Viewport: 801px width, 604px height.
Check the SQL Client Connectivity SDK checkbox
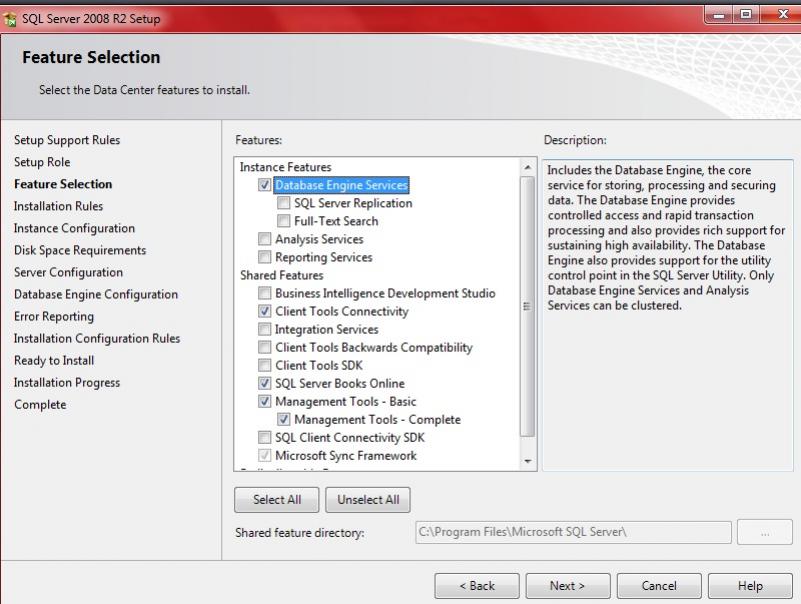(x=264, y=437)
